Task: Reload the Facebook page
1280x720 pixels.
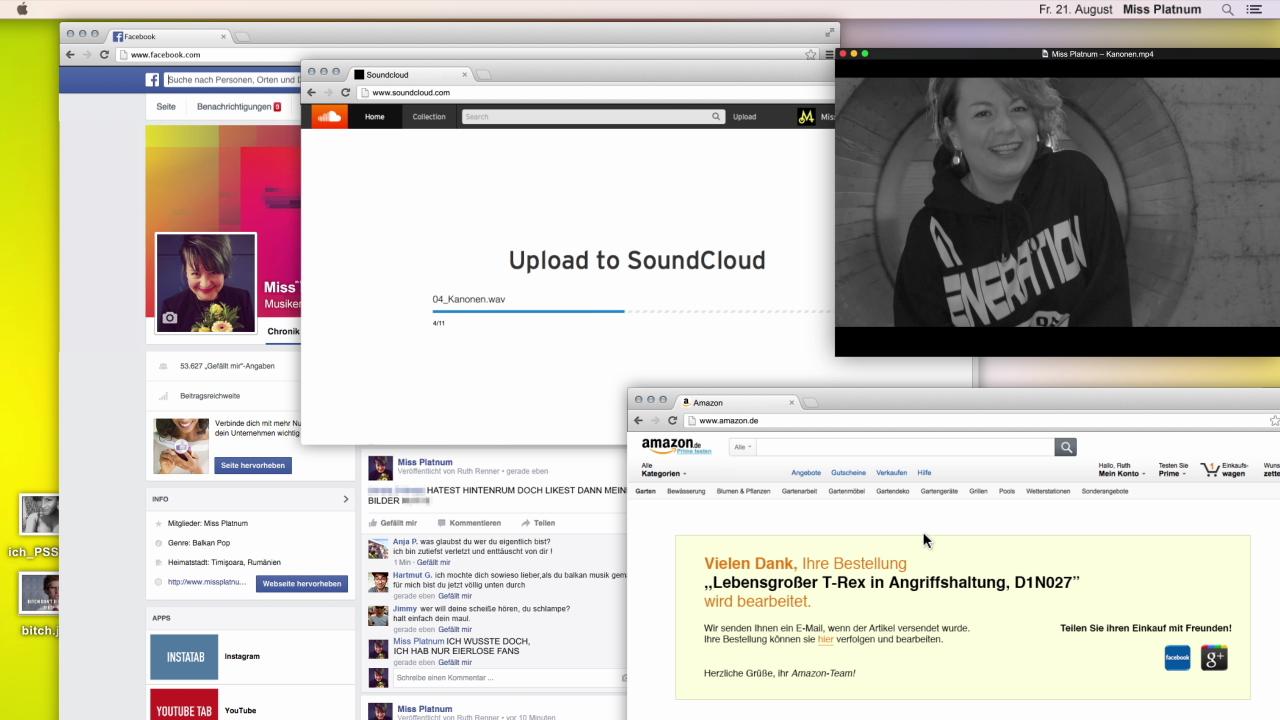Action: coord(104,54)
